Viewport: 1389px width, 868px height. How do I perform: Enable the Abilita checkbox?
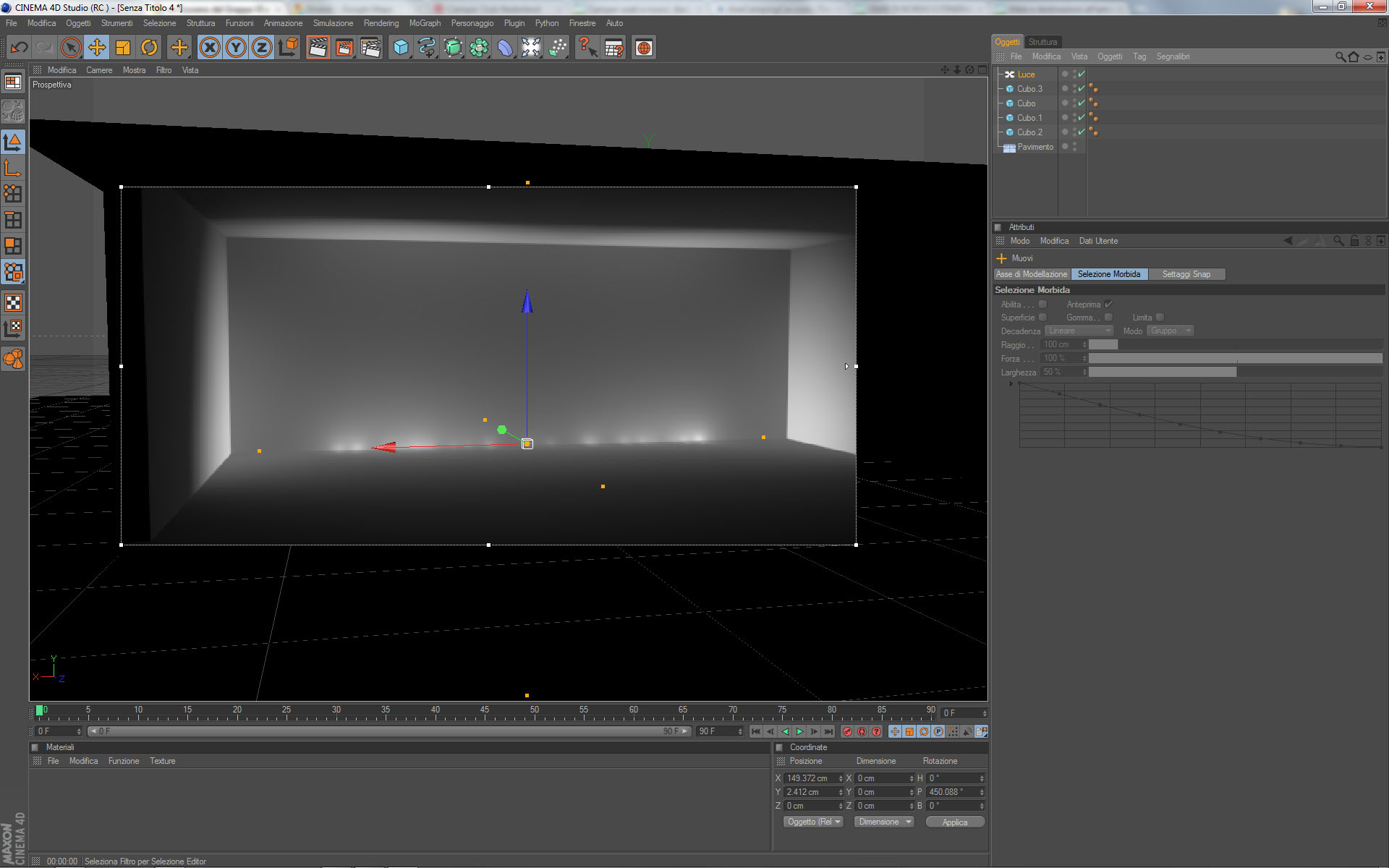pyautogui.click(x=1042, y=304)
